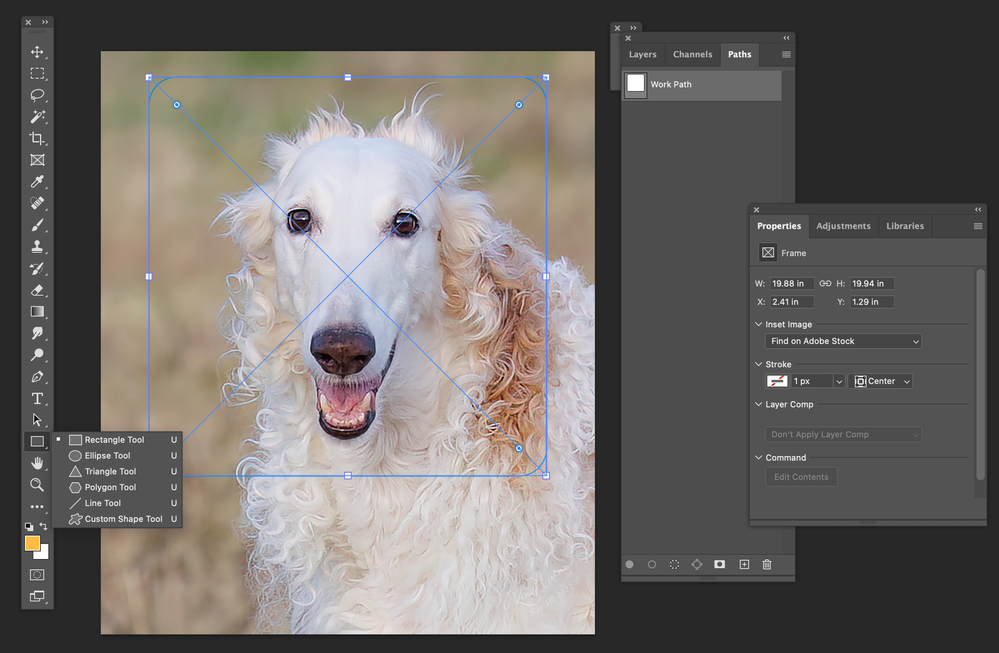The height and width of the screenshot is (653, 999).
Task: Click the H height field
Action: pyautogui.click(x=872, y=283)
